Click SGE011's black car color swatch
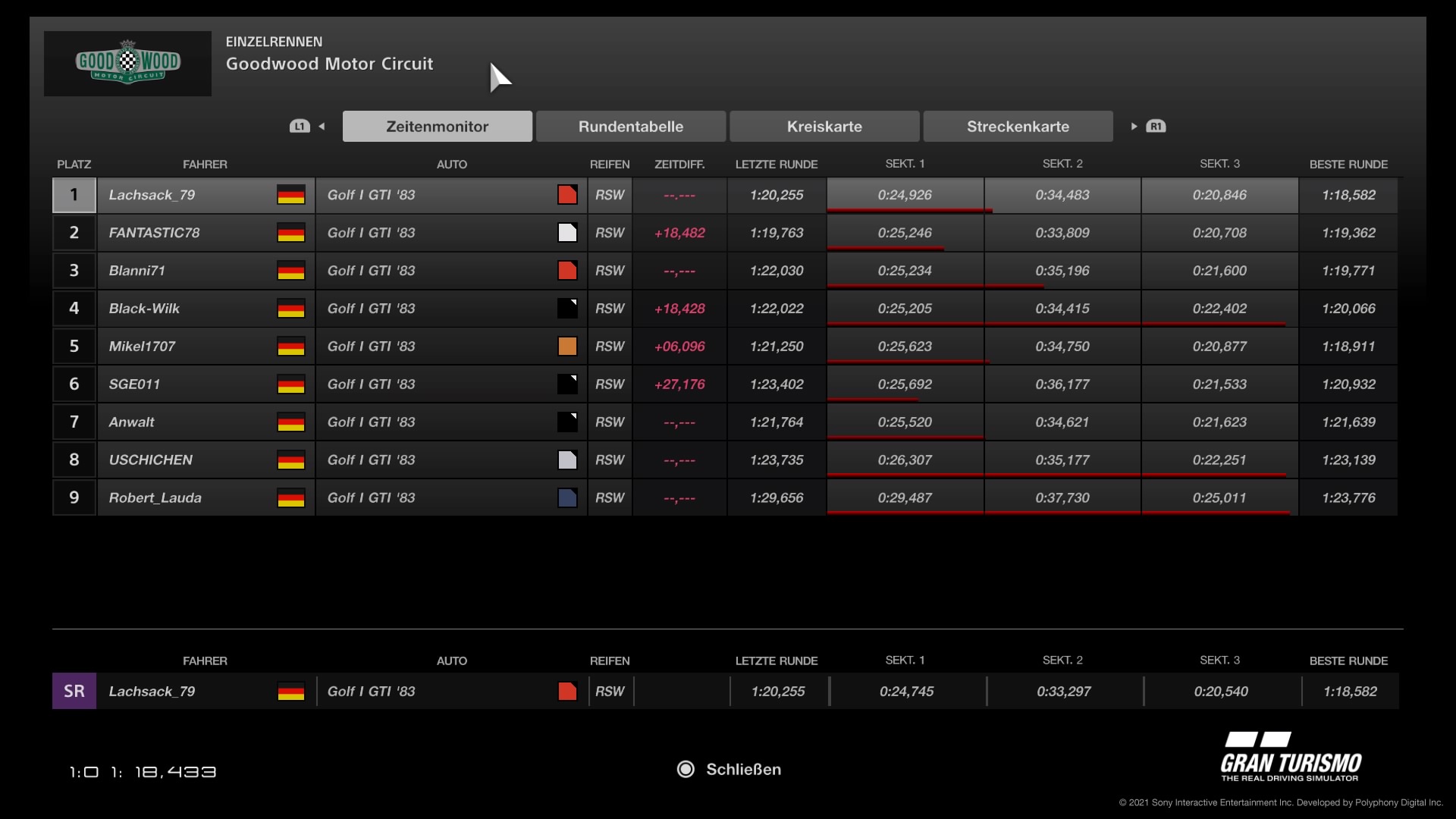 [x=567, y=384]
